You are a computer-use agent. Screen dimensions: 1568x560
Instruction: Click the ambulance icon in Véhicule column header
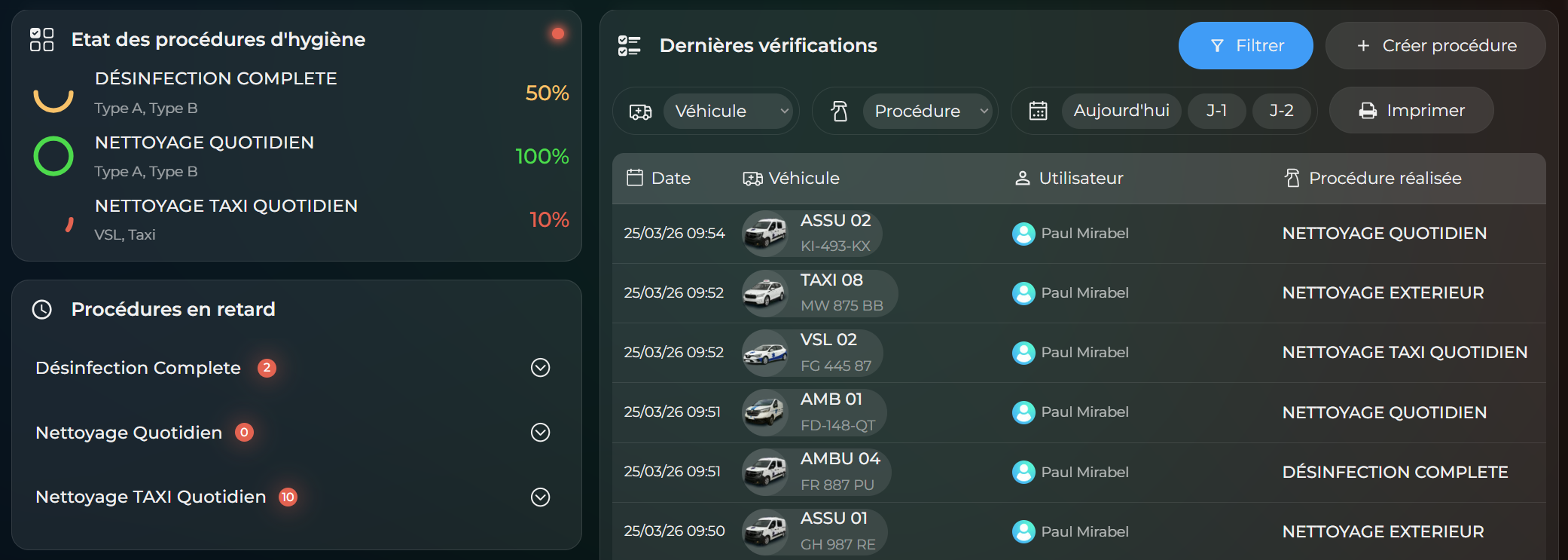(752, 179)
